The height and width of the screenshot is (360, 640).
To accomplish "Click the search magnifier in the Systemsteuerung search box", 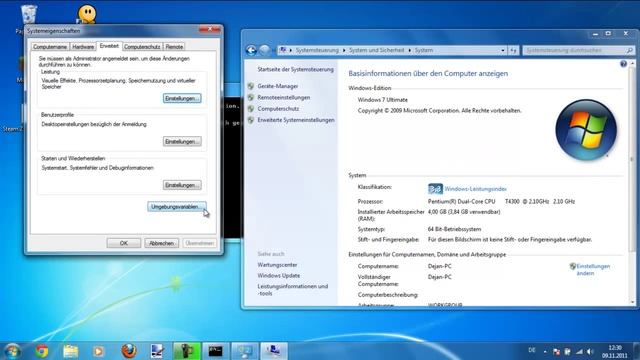I will (629, 50).
